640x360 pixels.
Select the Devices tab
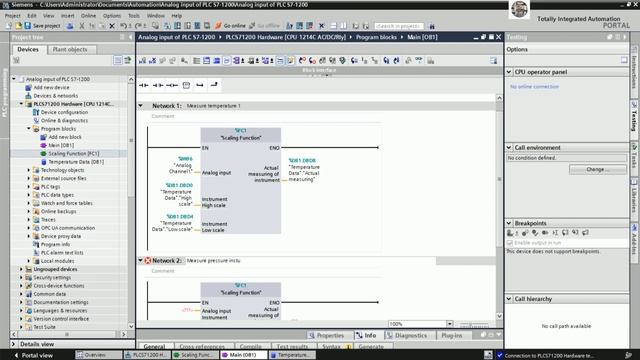coord(28,49)
